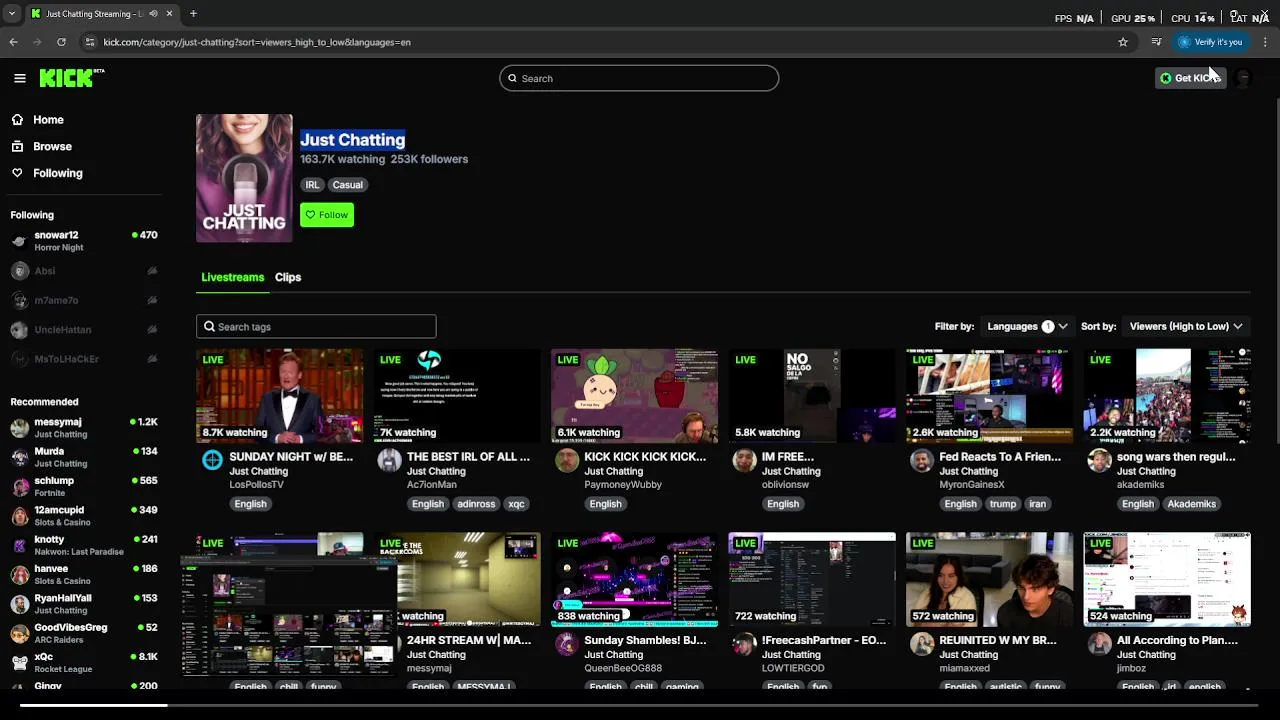The image size is (1280, 720).
Task: Click the Casual category tag
Action: [348, 185]
